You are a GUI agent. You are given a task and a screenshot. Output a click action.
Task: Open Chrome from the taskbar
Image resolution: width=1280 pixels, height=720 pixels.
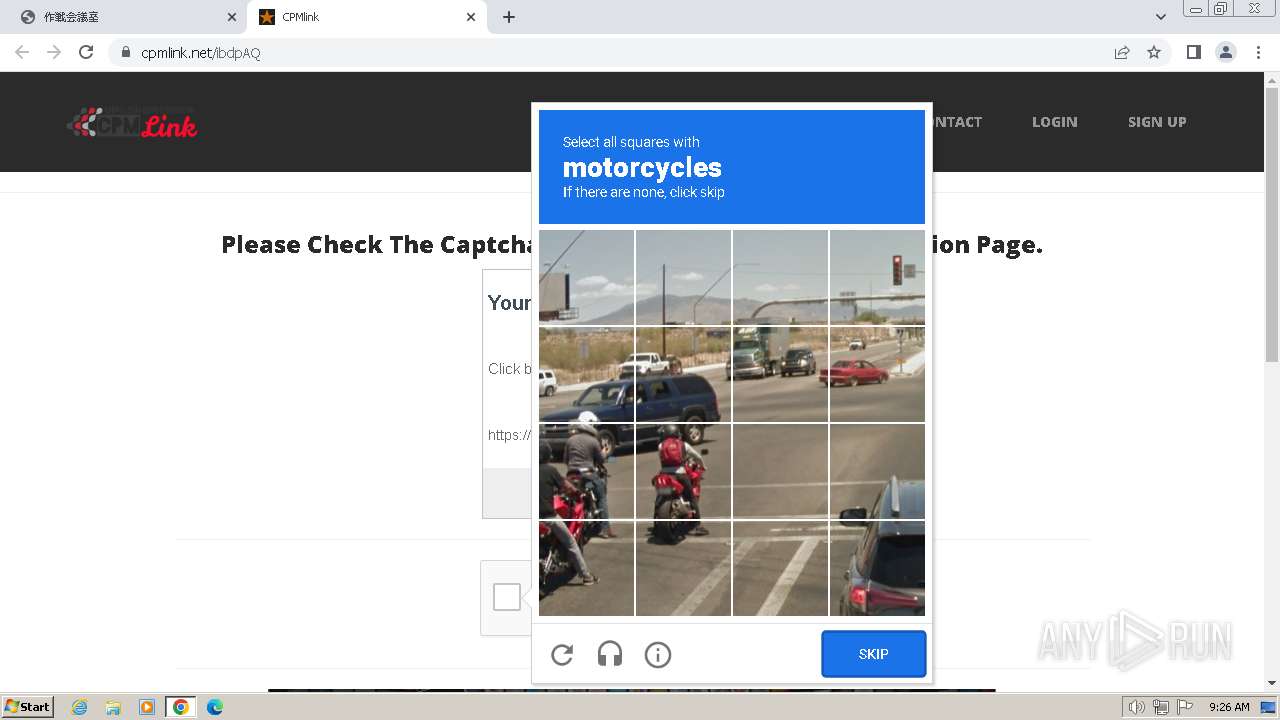pos(181,707)
